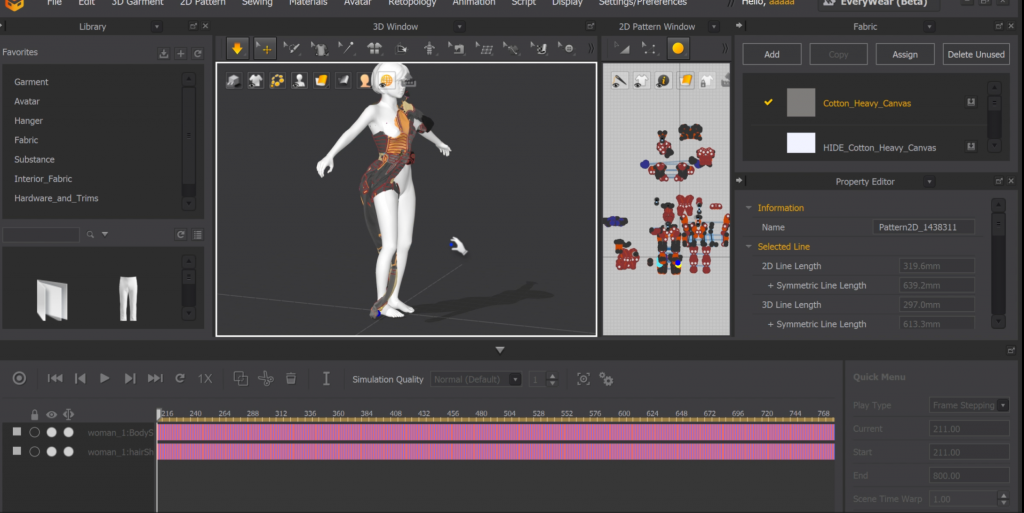The image size is (1024, 513).
Task: Toggle the checkmark on Cotton_Heavy_Canvas fabric
Action: click(768, 102)
